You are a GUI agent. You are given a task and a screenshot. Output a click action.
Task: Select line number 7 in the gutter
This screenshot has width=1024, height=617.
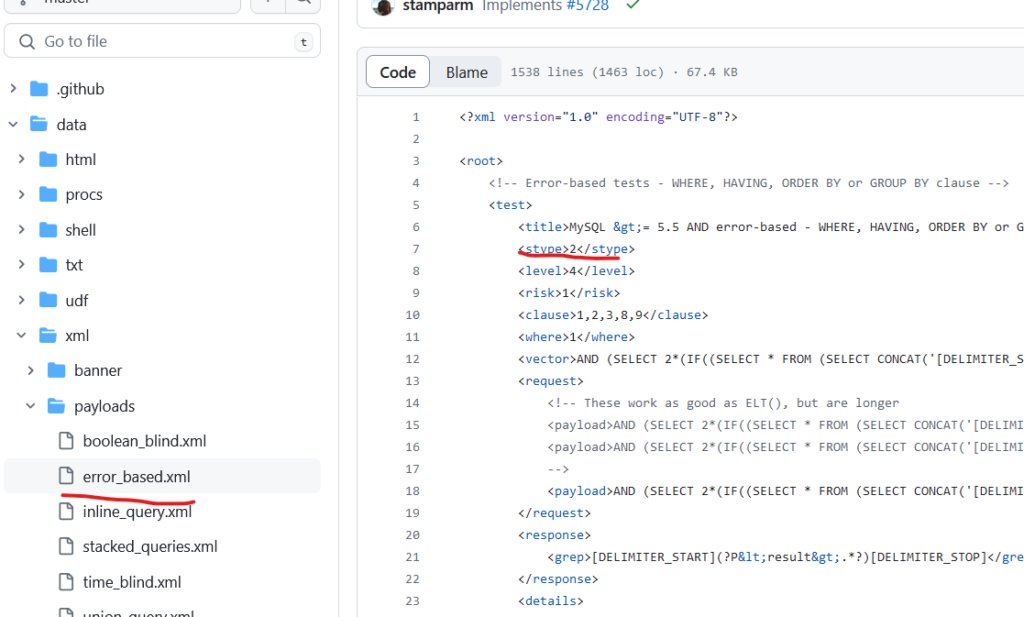pos(415,249)
